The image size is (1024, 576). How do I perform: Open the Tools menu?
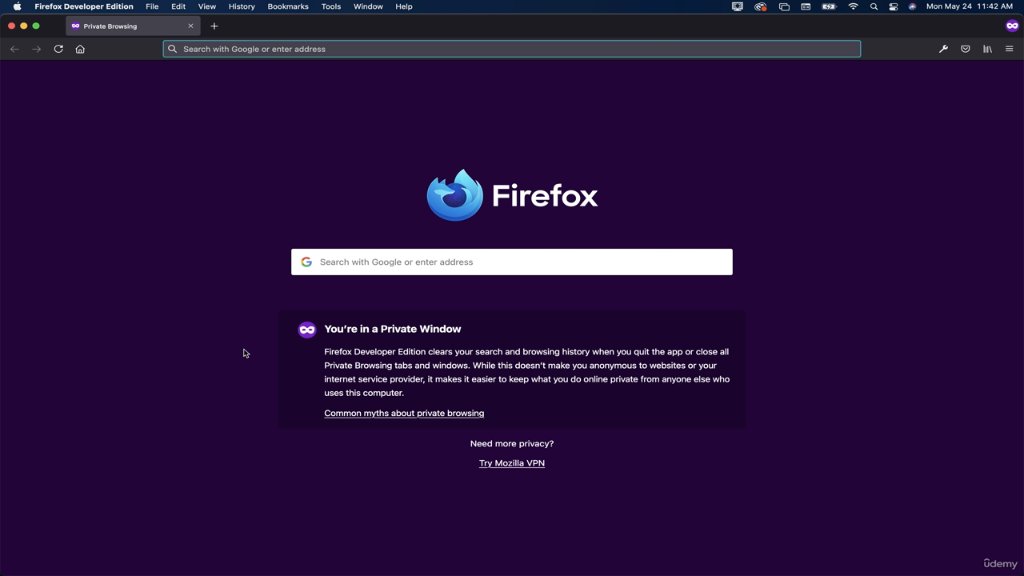click(331, 7)
